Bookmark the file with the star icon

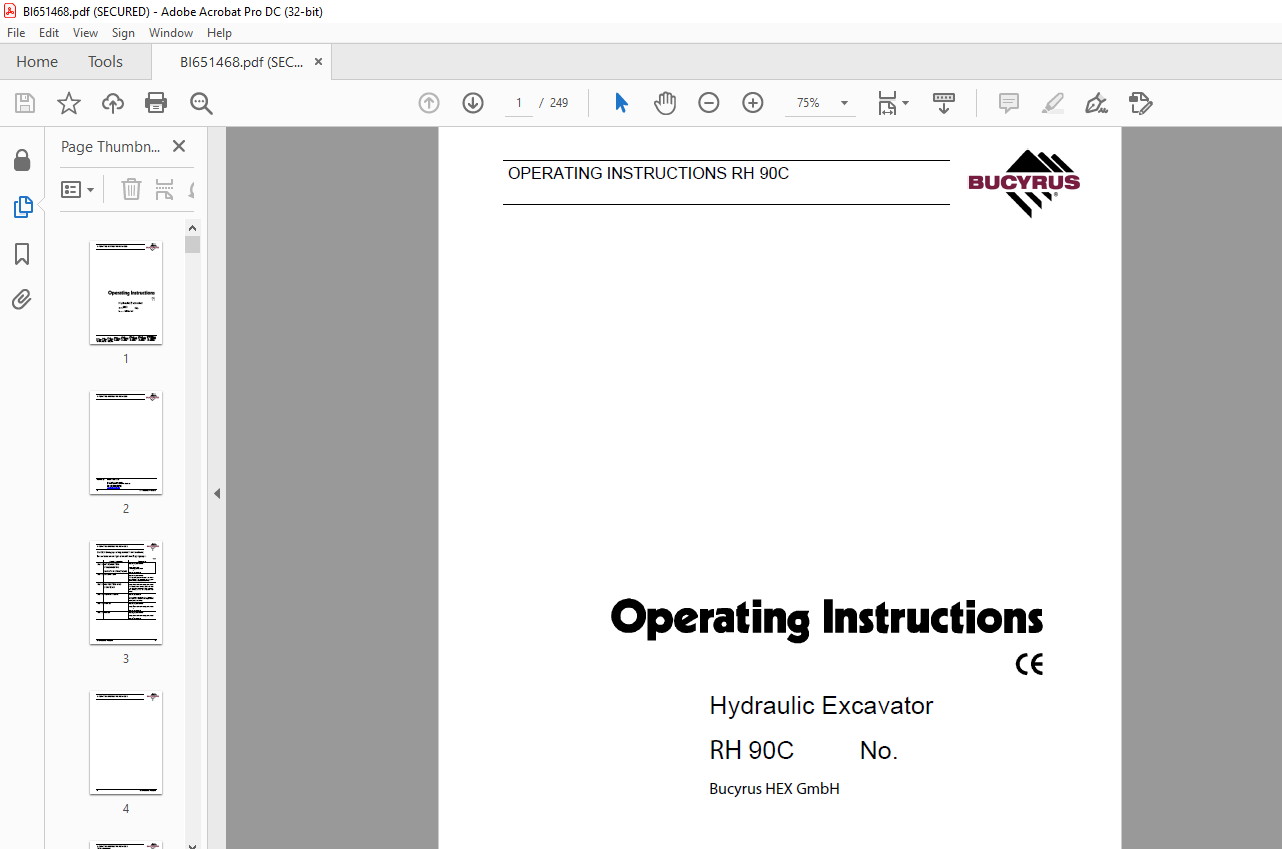click(68, 103)
